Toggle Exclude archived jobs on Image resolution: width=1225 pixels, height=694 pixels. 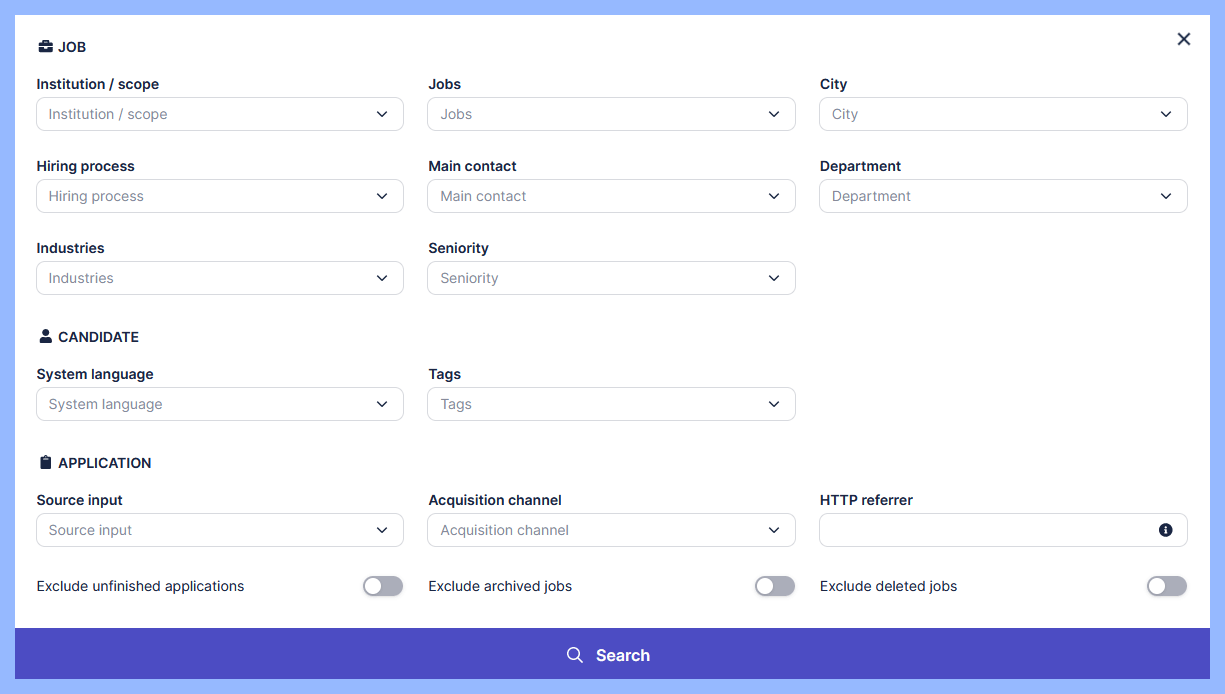tap(775, 586)
